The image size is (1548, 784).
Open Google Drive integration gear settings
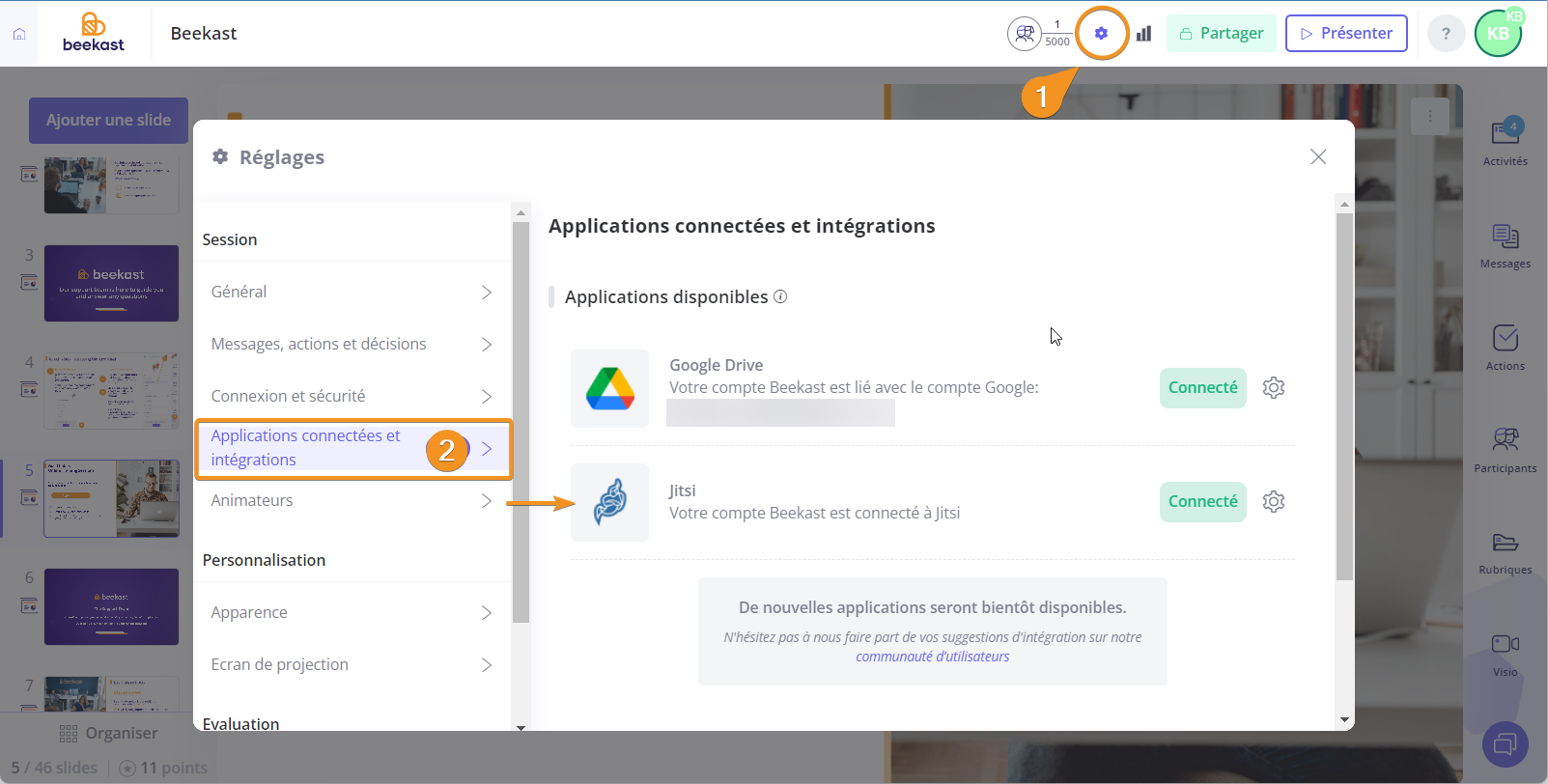[1274, 388]
